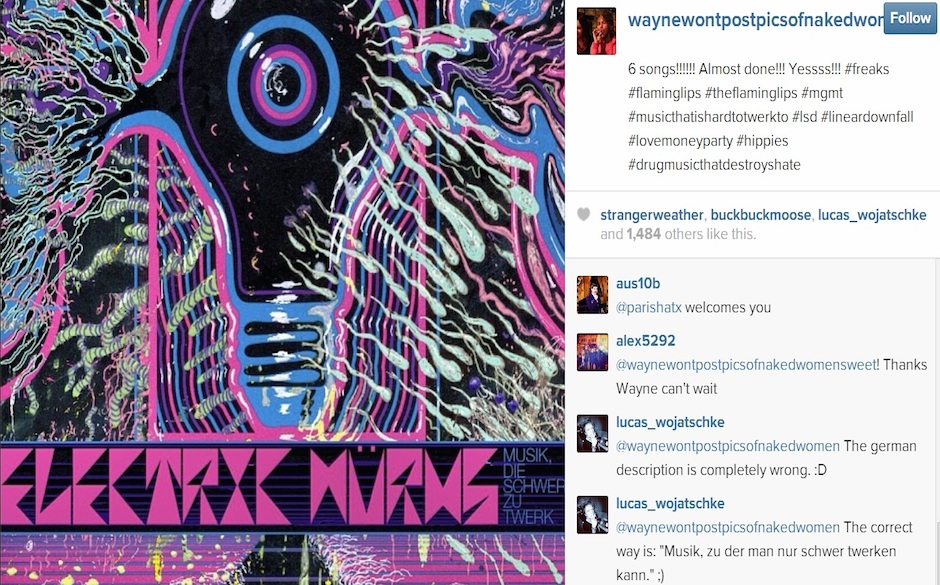The width and height of the screenshot is (940, 585).
Task: Open the #drugmusicthatdestroyshate hashtag
Action: pos(714,165)
